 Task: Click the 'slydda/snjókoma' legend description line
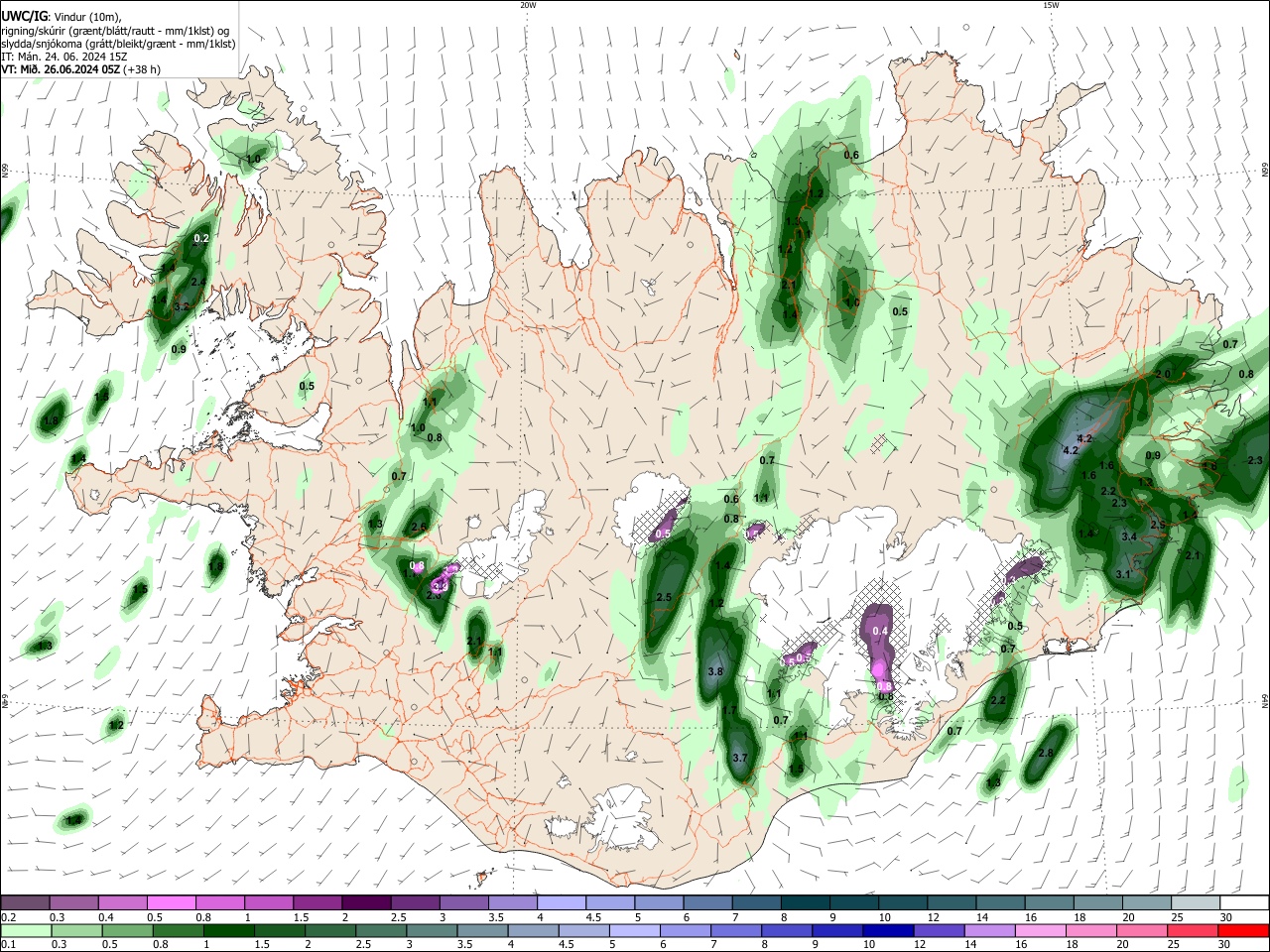pyautogui.click(x=118, y=44)
